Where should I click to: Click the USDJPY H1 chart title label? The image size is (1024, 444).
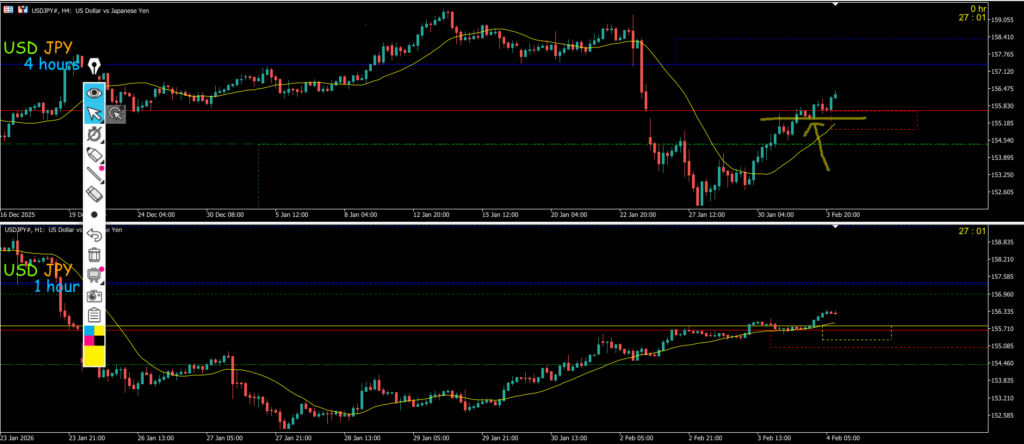point(63,230)
